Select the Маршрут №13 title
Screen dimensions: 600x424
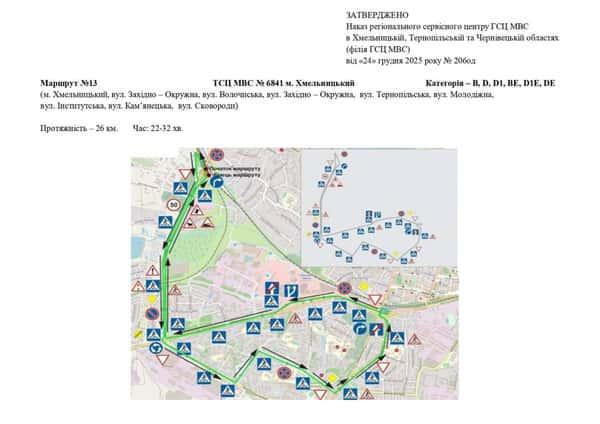(x=69, y=80)
